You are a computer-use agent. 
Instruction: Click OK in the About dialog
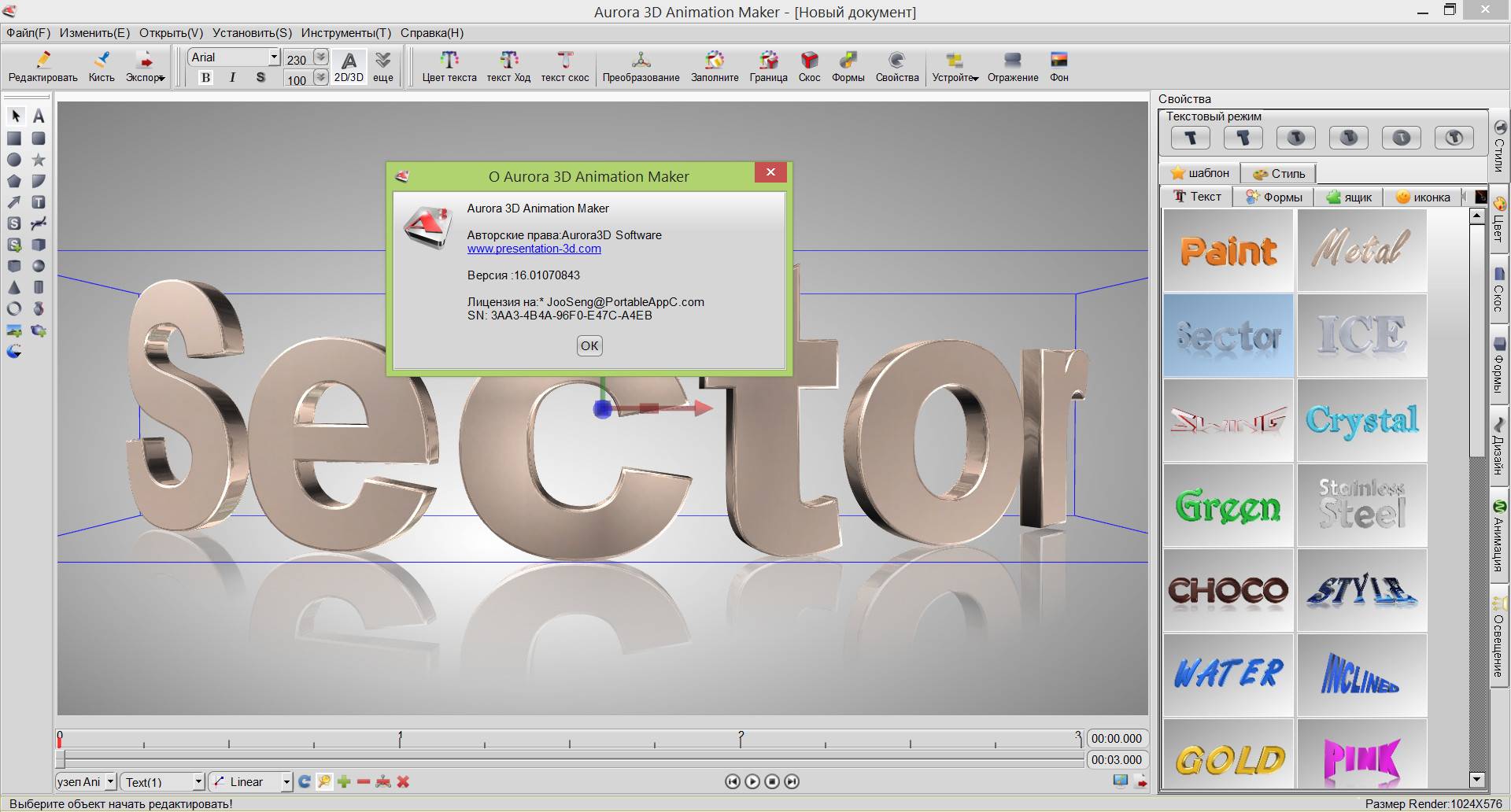tap(589, 345)
